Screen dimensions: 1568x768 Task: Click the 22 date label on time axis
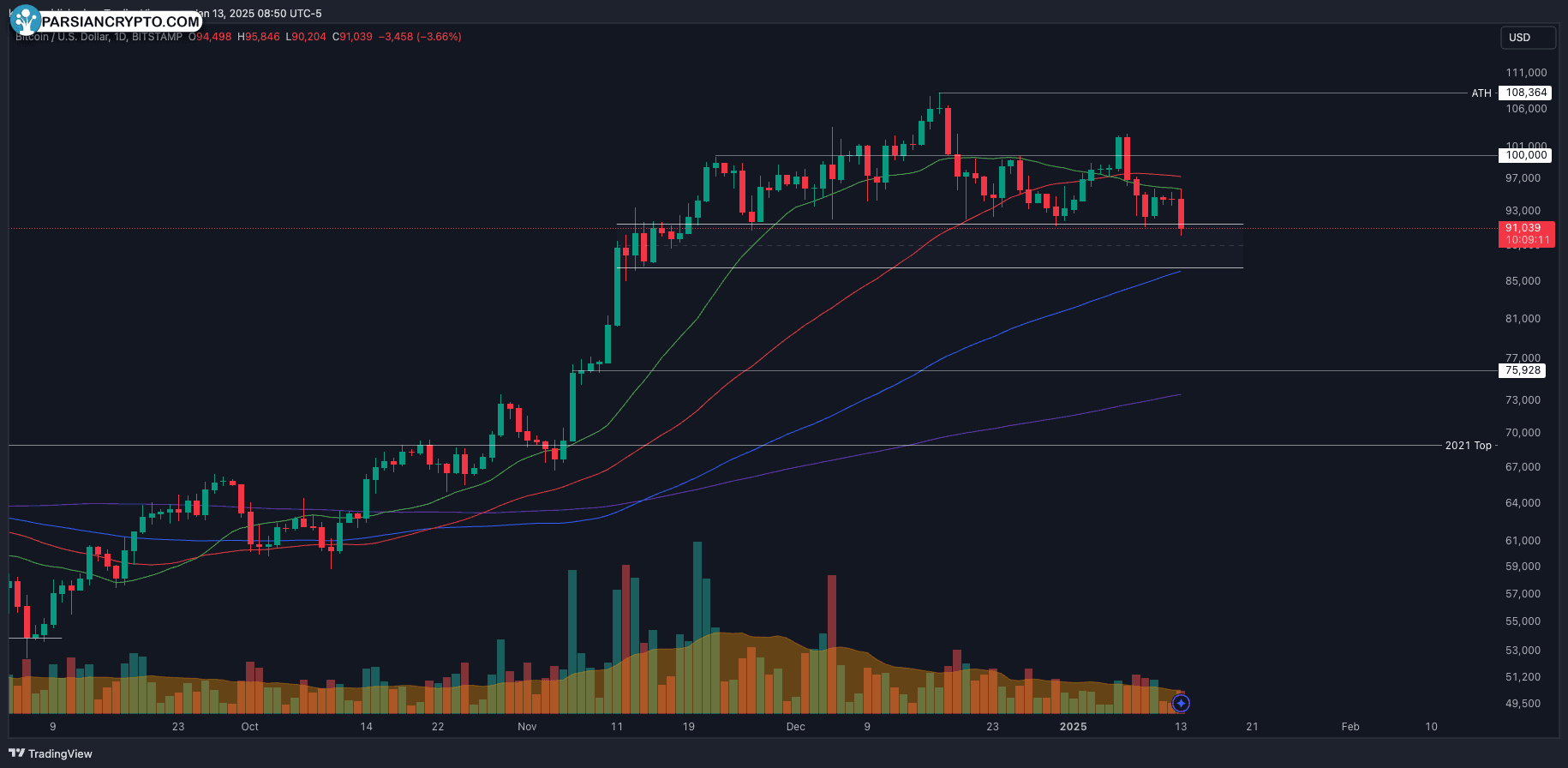click(438, 727)
